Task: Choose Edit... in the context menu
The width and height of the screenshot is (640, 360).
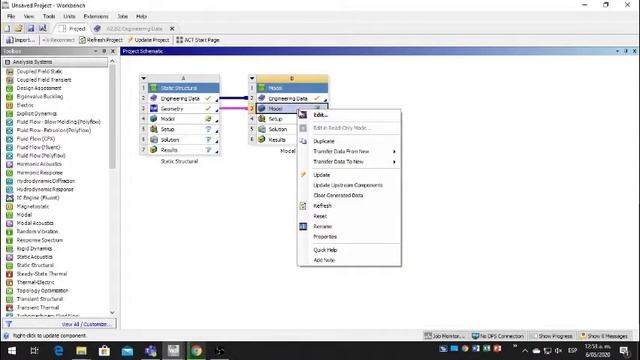Action: pyautogui.click(x=349, y=115)
